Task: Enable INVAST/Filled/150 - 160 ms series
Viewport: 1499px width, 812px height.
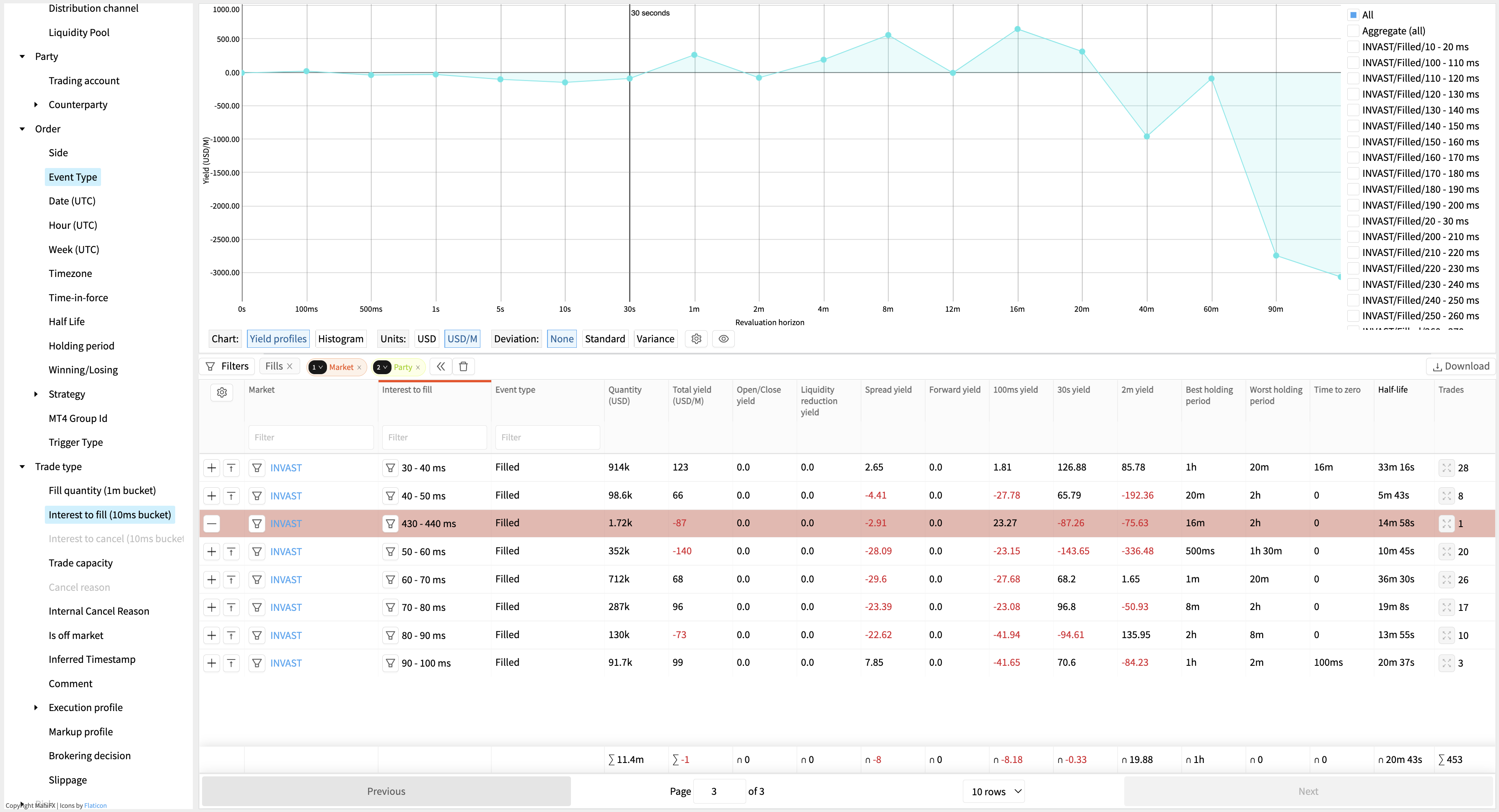Action: [x=1354, y=141]
